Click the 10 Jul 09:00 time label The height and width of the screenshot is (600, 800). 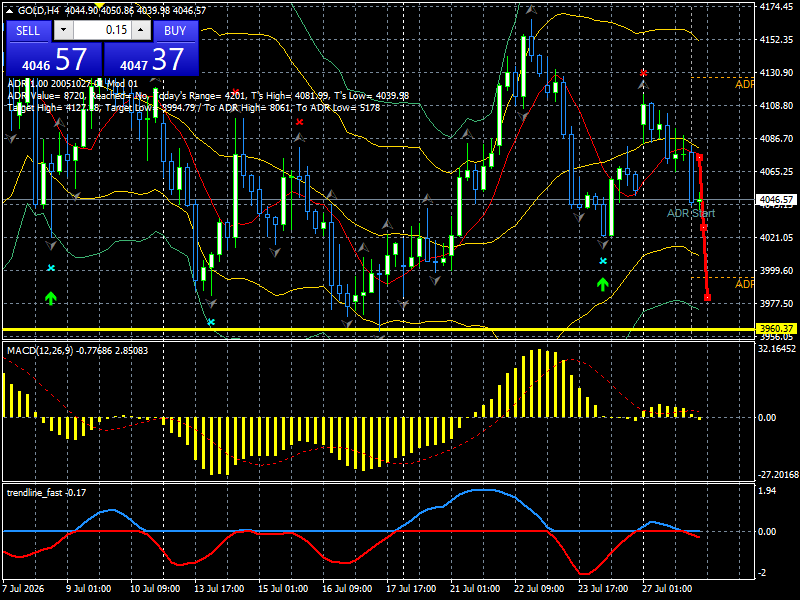coord(155,588)
